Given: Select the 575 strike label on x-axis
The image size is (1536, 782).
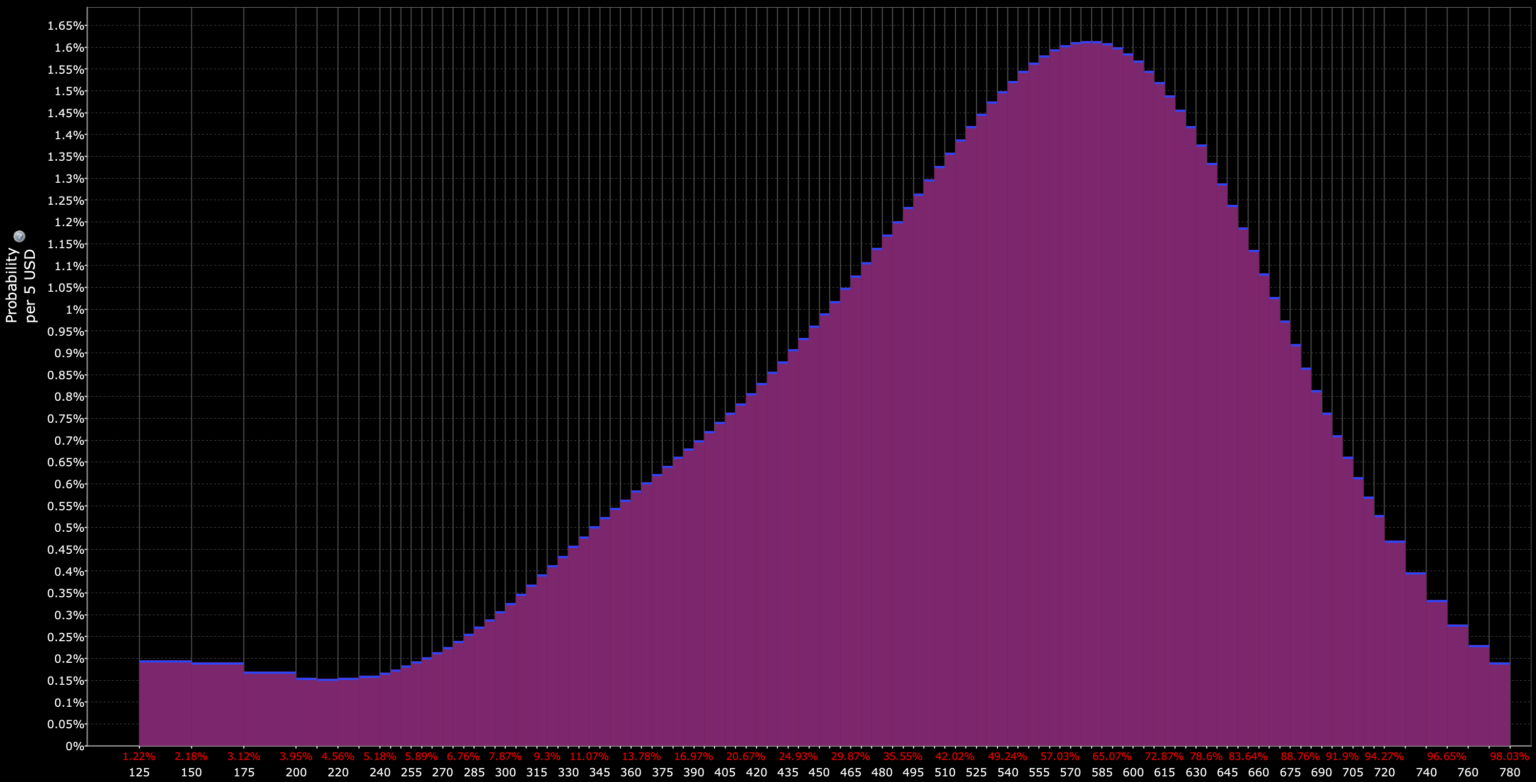Looking at the screenshot, I should point(1081,772).
